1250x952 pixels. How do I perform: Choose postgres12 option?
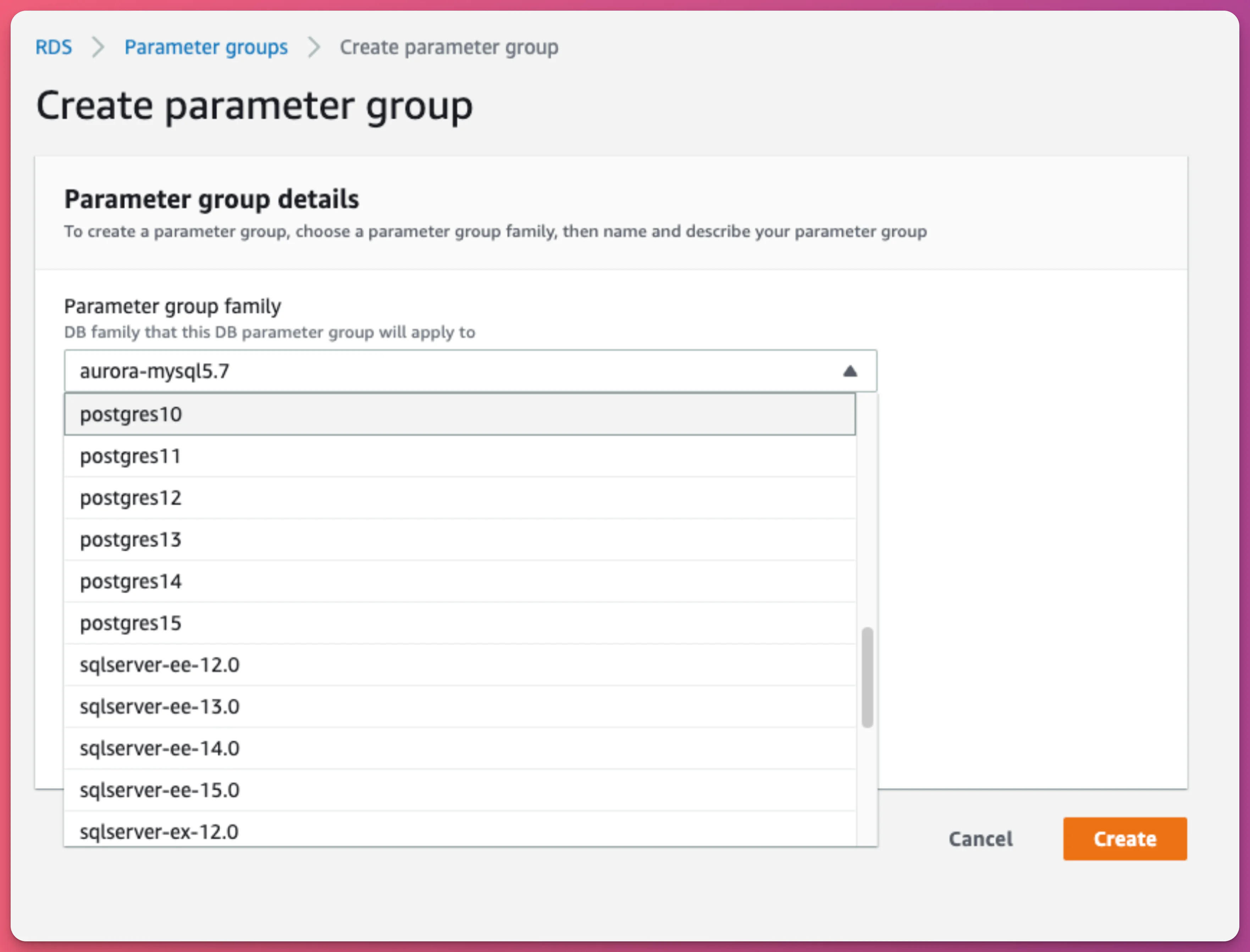(460, 498)
